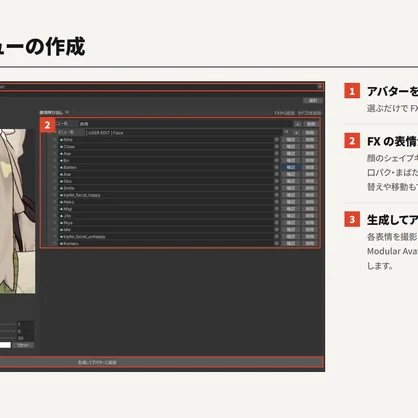418x418 pixels.
Task: Click 削除 for the Bo row
Action: coord(310,160)
